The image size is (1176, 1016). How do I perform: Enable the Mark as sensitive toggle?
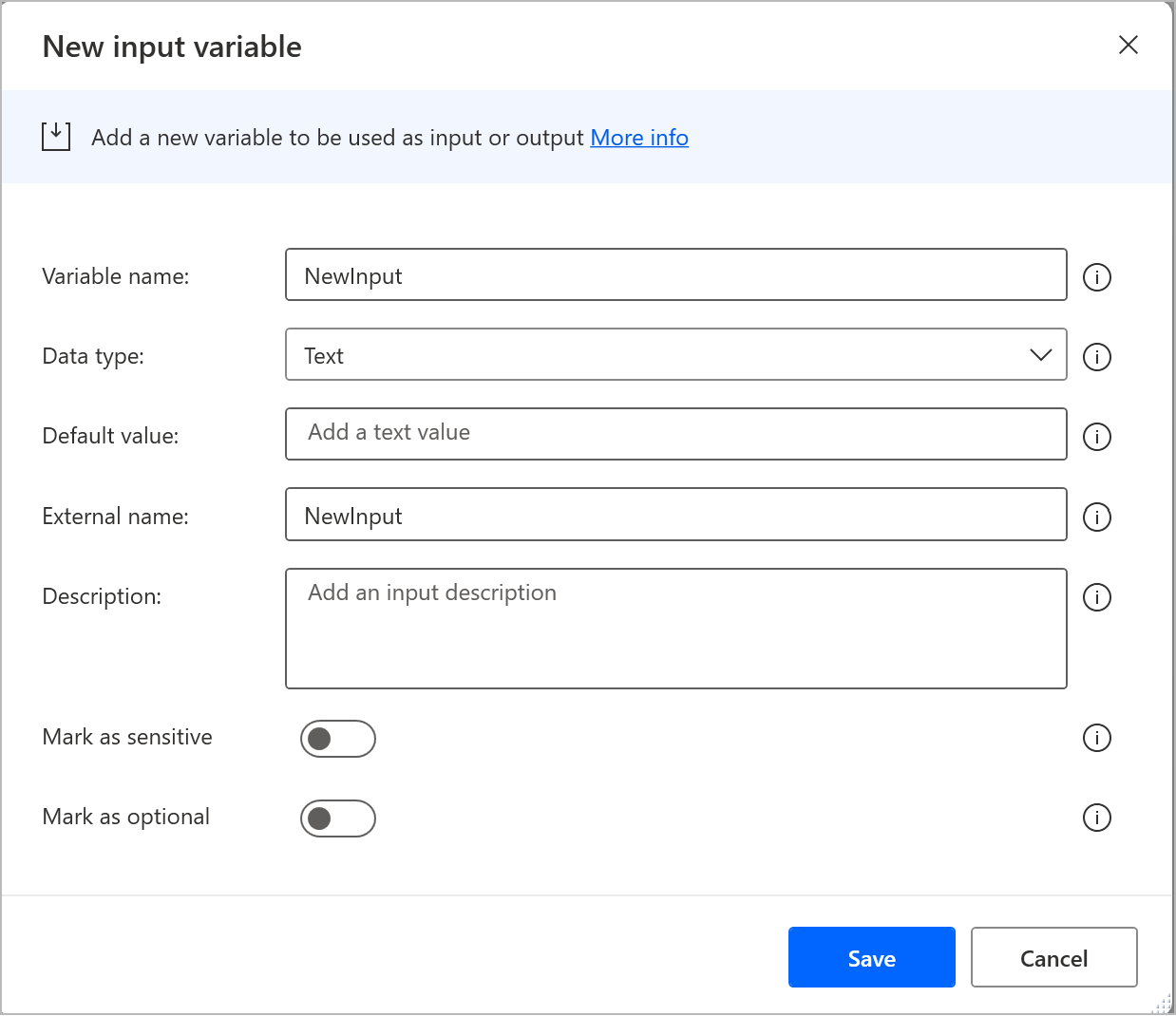[x=338, y=738]
